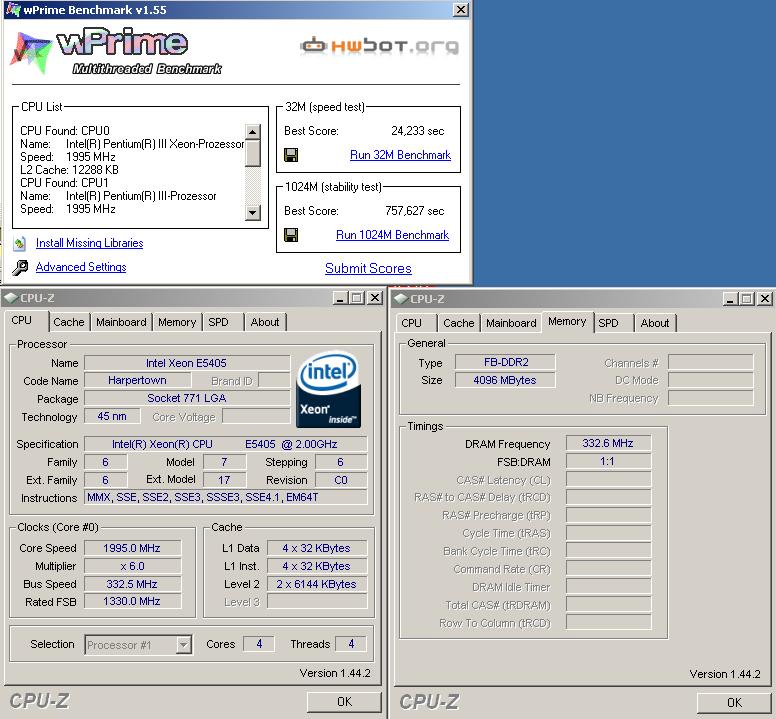The width and height of the screenshot is (776, 719).
Task: Click the FSB:DRAM value 1:1
Action: (x=608, y=461)
